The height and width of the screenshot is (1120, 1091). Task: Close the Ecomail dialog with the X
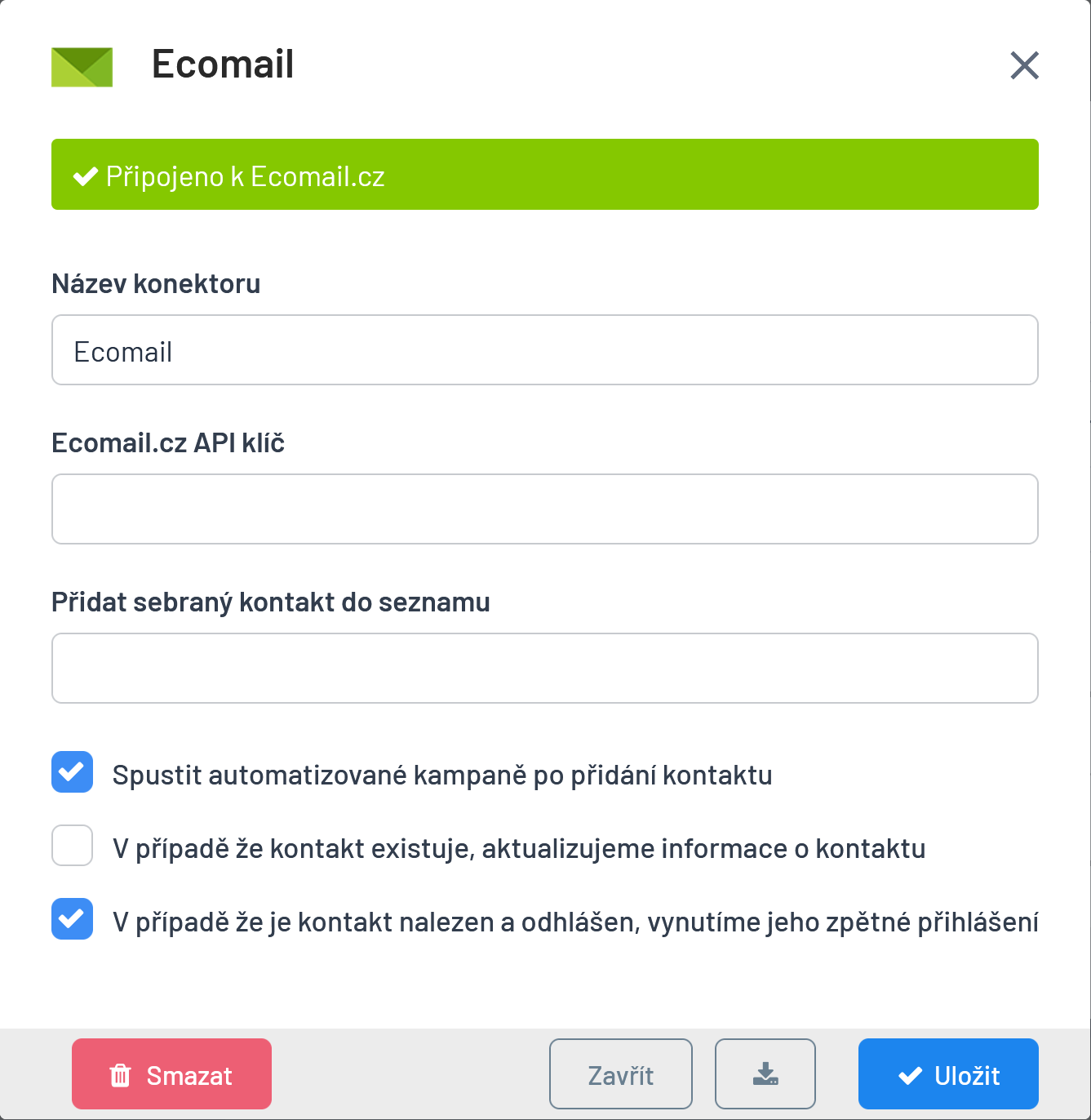(1024, 65)
